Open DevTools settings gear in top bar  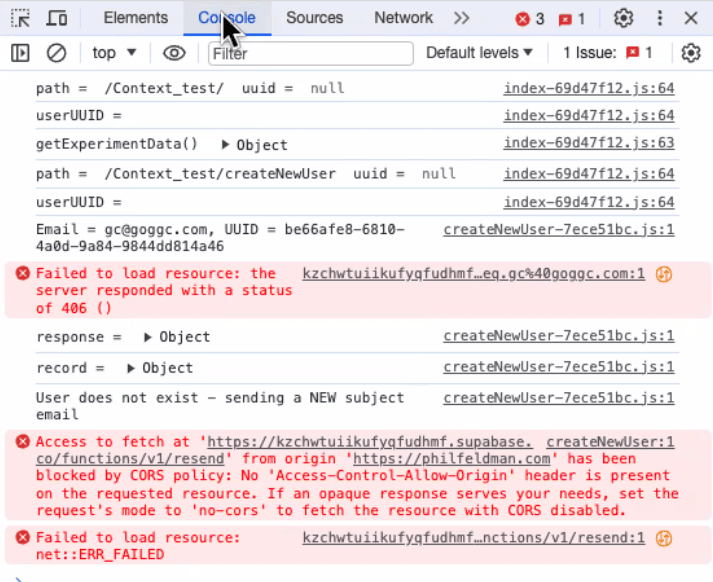click(x=624, y=18)
